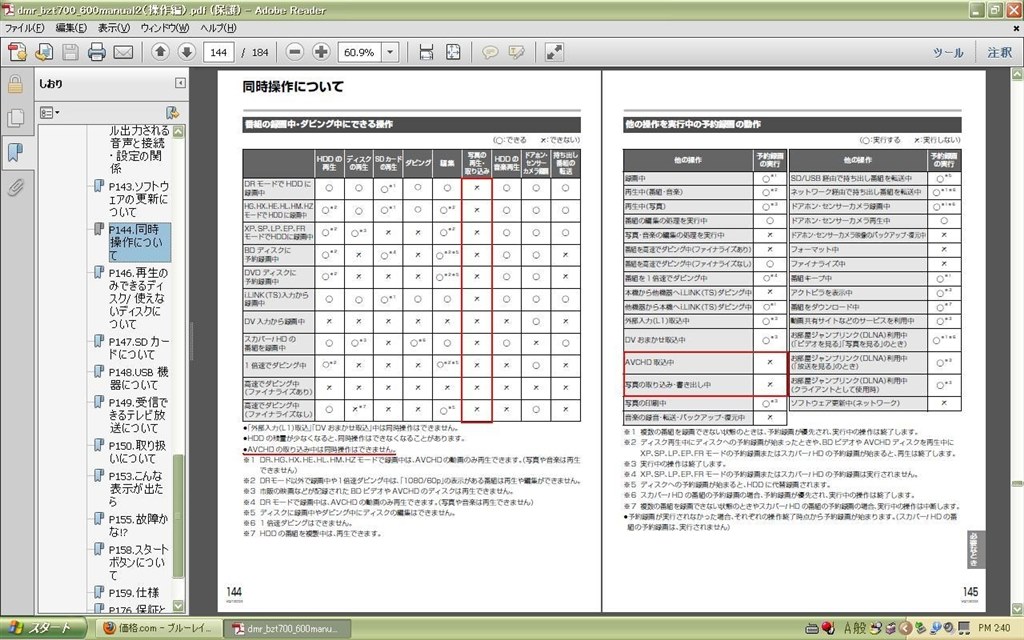
Task: Go to next page with the down arrow
Action: pos(186,52)
